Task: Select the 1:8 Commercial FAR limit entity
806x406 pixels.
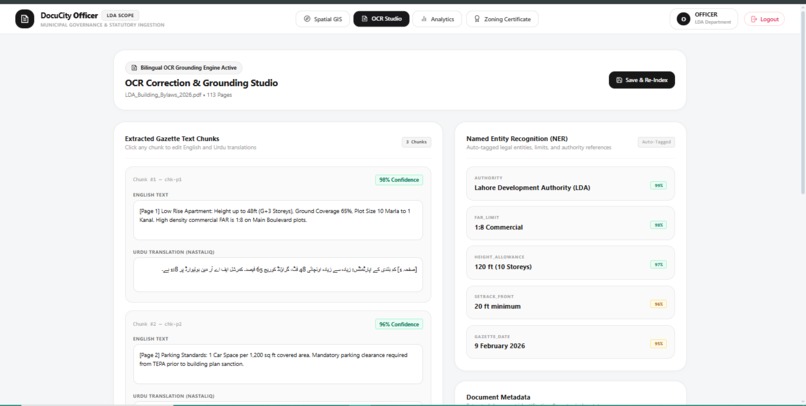Action: click(570, 223)
